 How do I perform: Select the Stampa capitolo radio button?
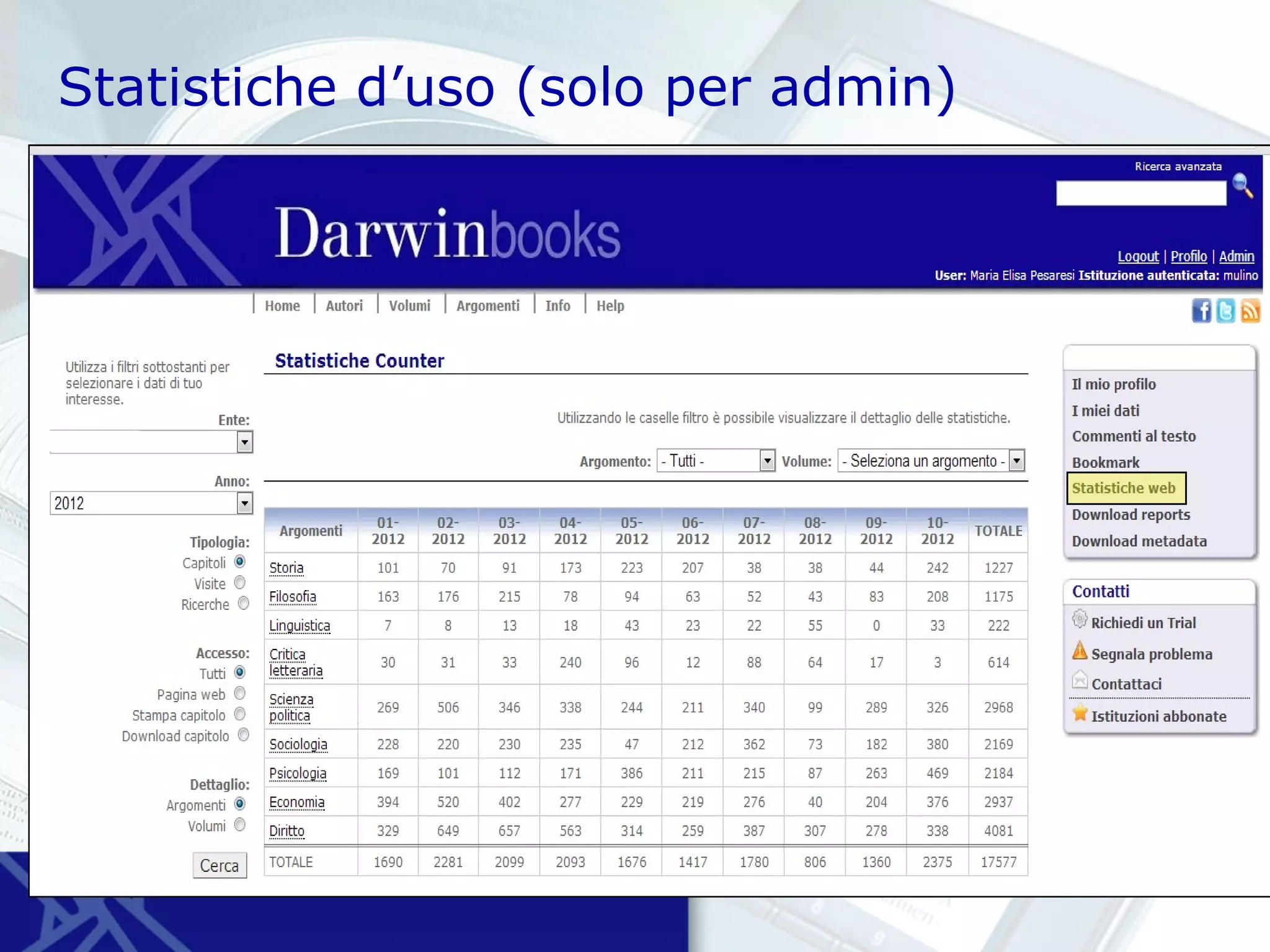click(x=240, y=714)
